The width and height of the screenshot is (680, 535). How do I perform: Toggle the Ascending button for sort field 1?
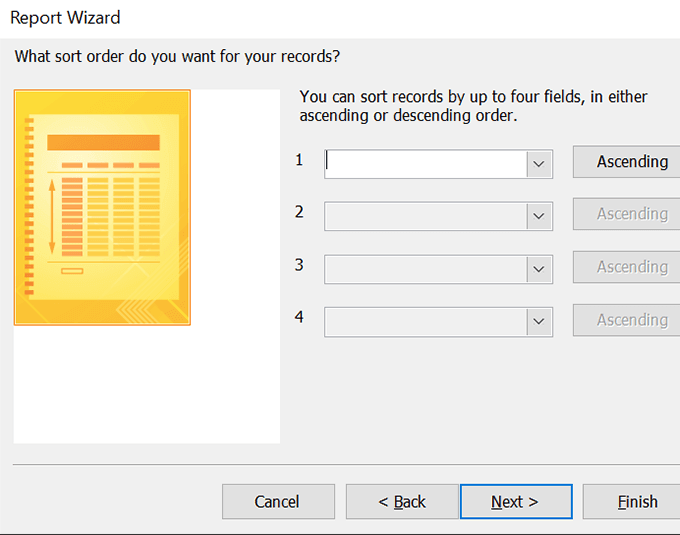[x=627, y=162]
